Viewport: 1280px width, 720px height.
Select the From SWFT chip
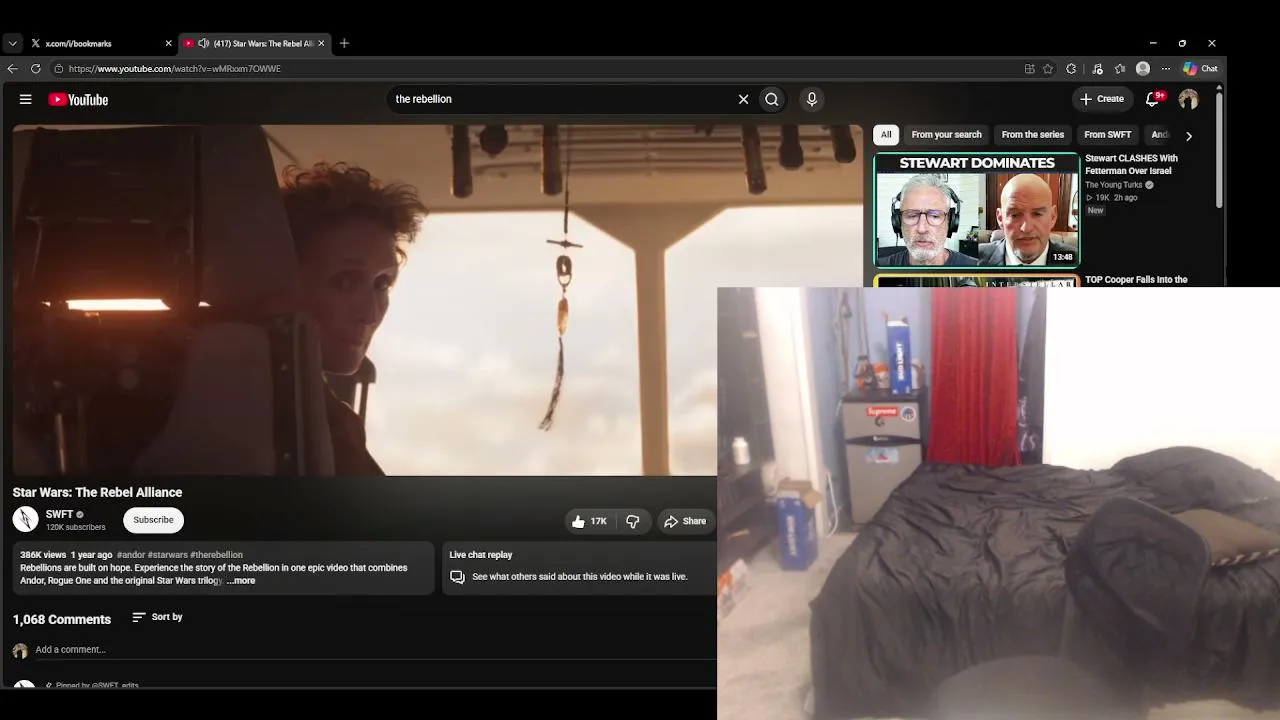1108,135
